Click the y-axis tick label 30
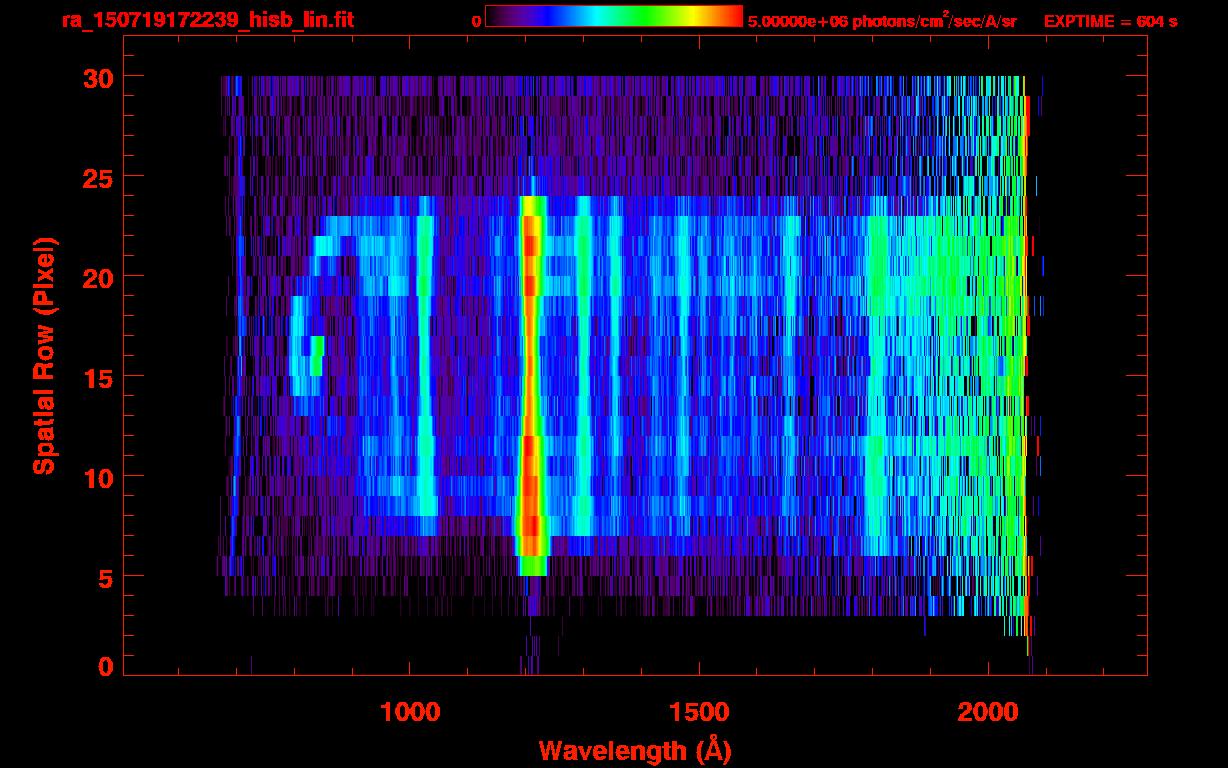This screenshot has height=768, width=1228. (x=99, y=77)
